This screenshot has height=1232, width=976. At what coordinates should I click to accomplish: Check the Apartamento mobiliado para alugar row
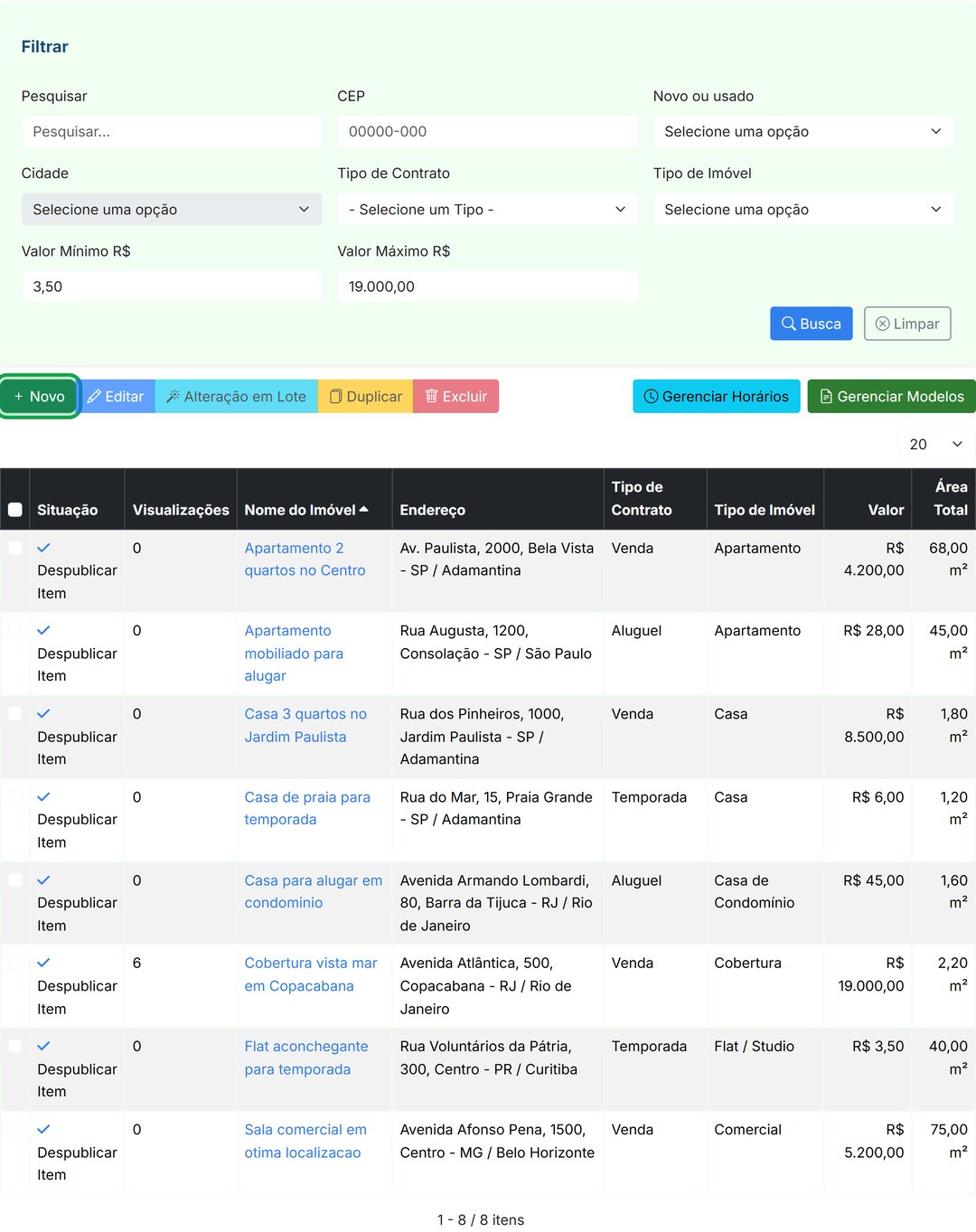point(15,630)
